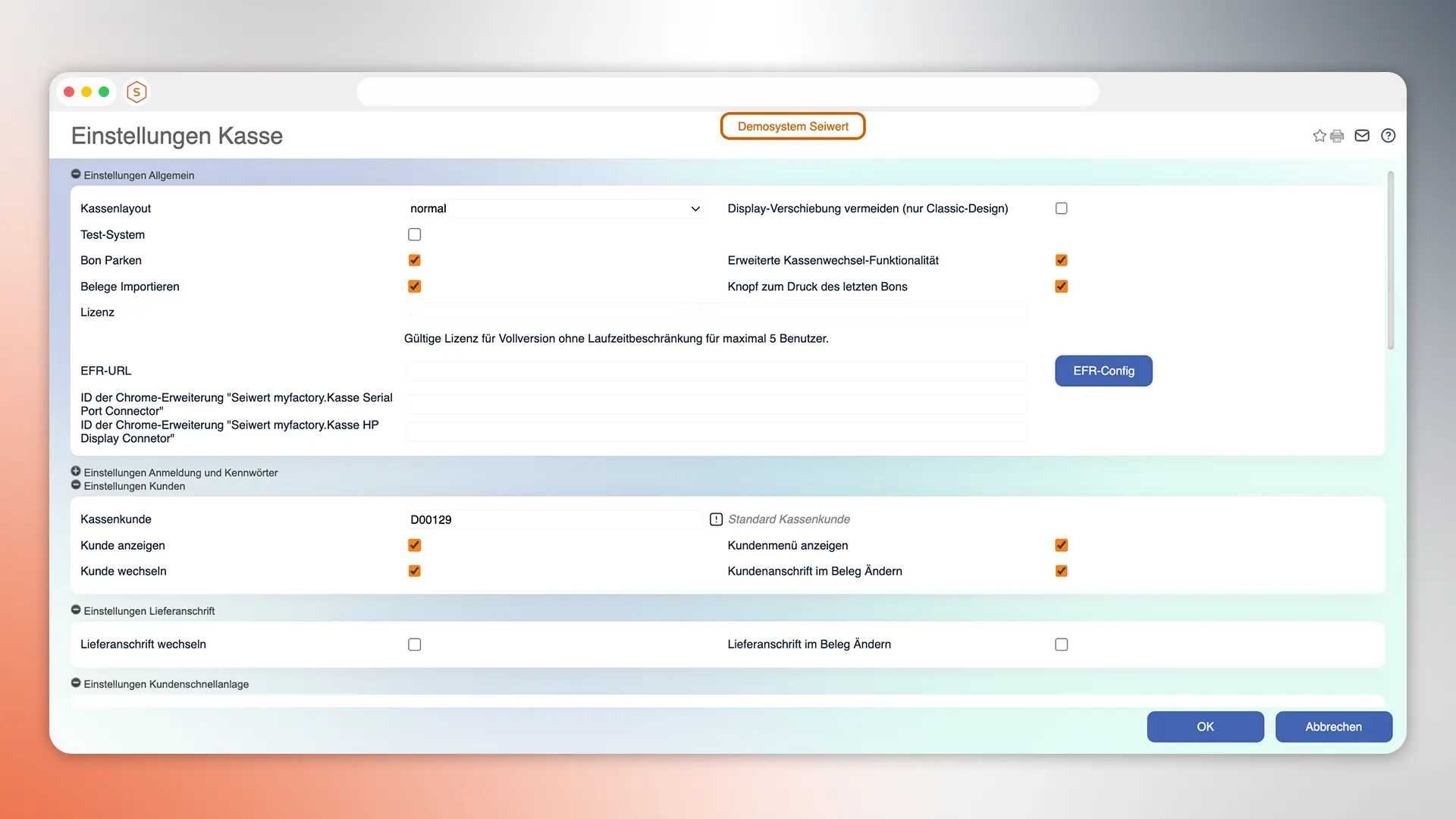Click the info icon next to Standard Kassenkunde
The image size is (1456, 819).
click(715, 519)
